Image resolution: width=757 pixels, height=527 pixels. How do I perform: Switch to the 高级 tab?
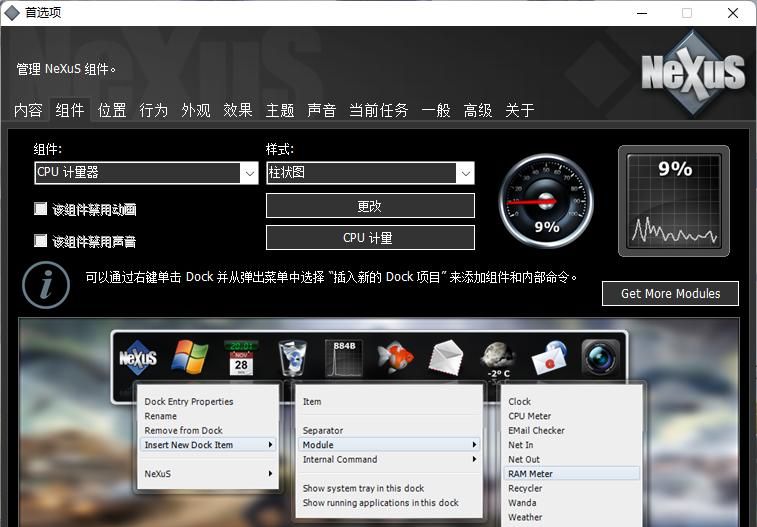(x=477, y=110)
